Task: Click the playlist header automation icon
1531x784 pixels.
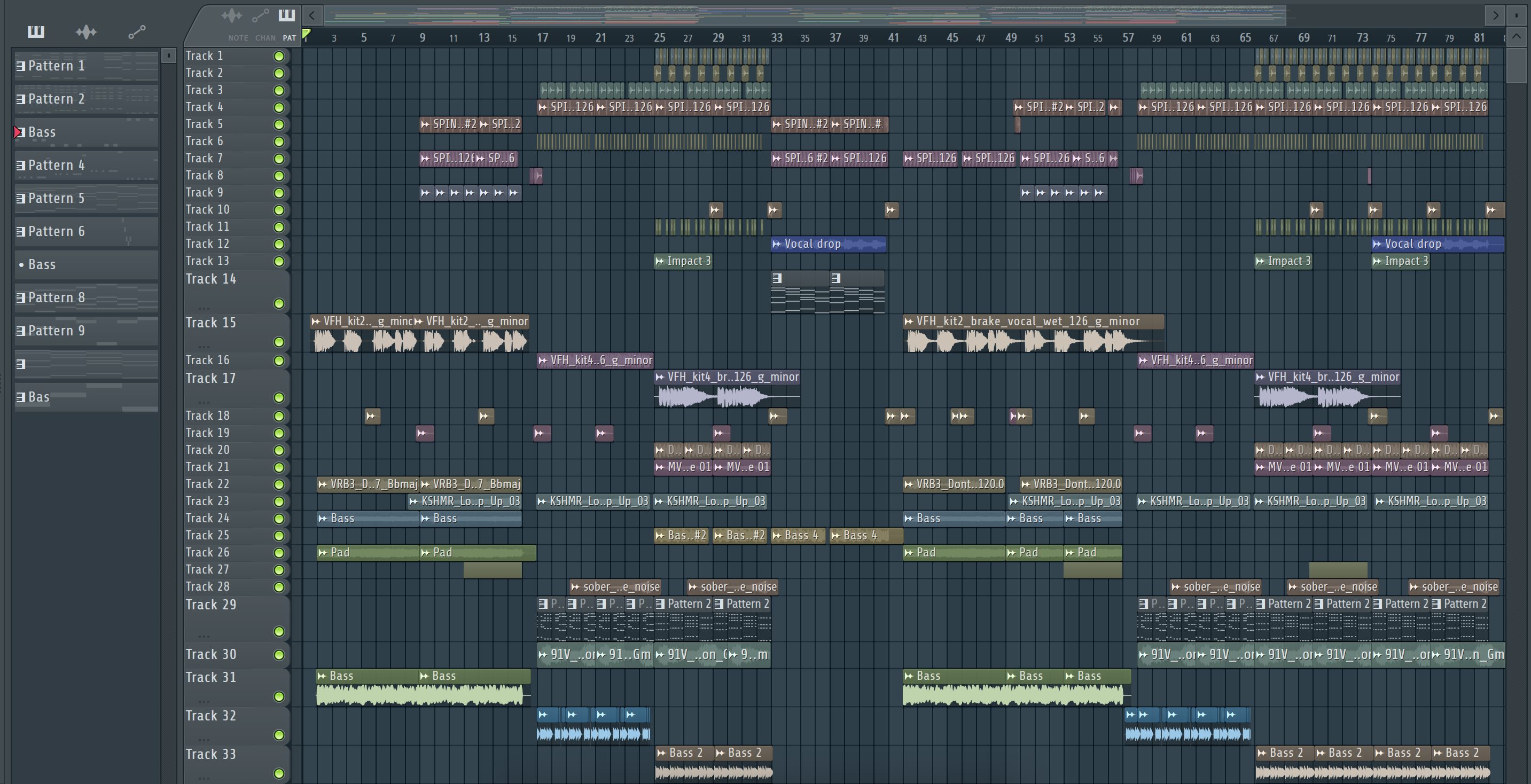Action: pos(260,15)
